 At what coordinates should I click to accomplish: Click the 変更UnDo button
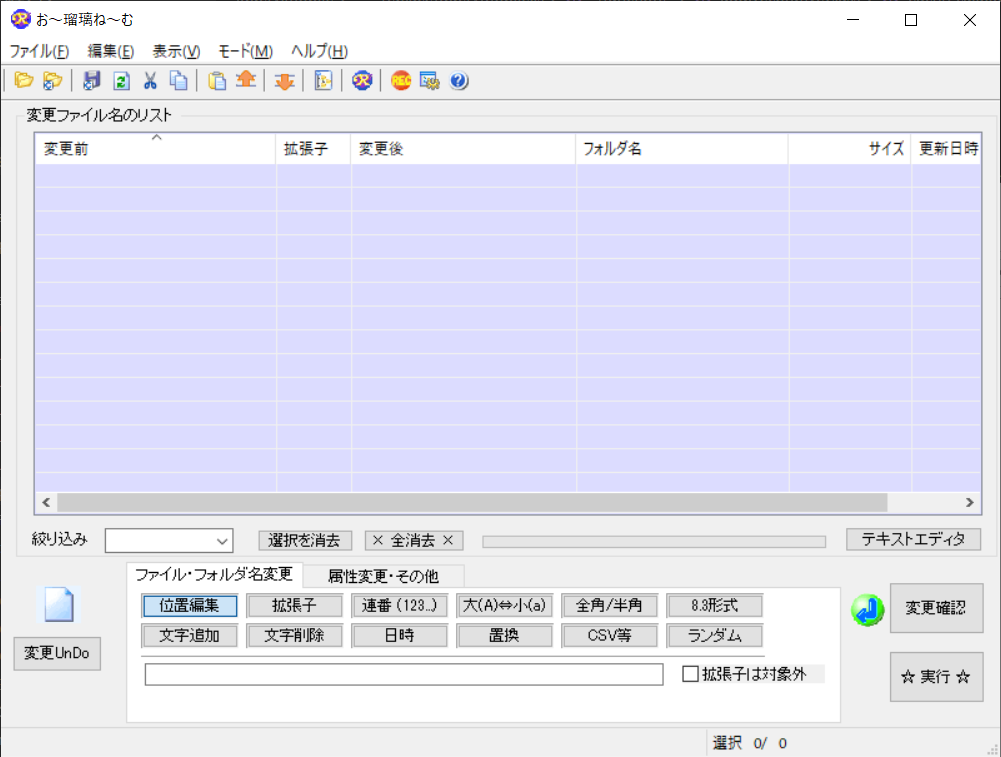[x=57, y=653]
